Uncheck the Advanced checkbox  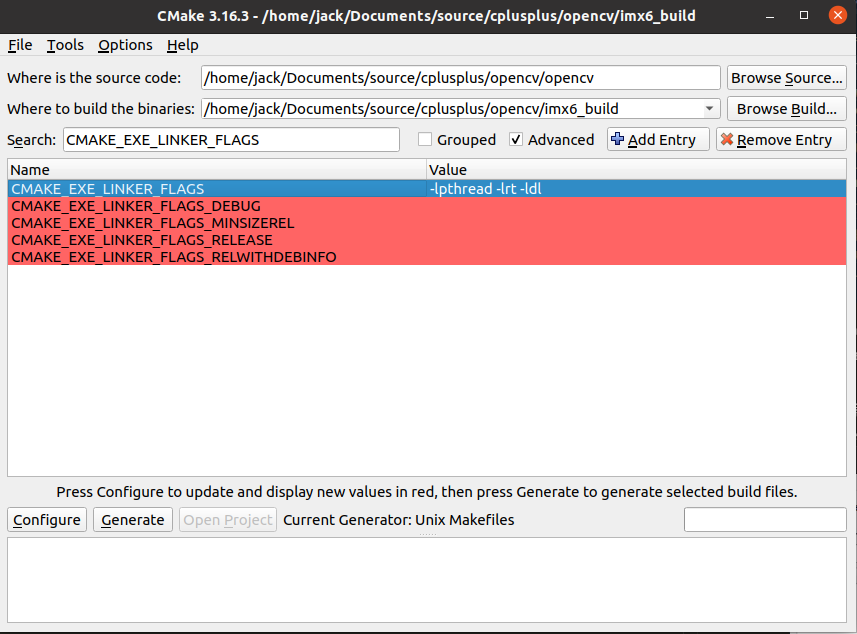(x=515, y=139)
